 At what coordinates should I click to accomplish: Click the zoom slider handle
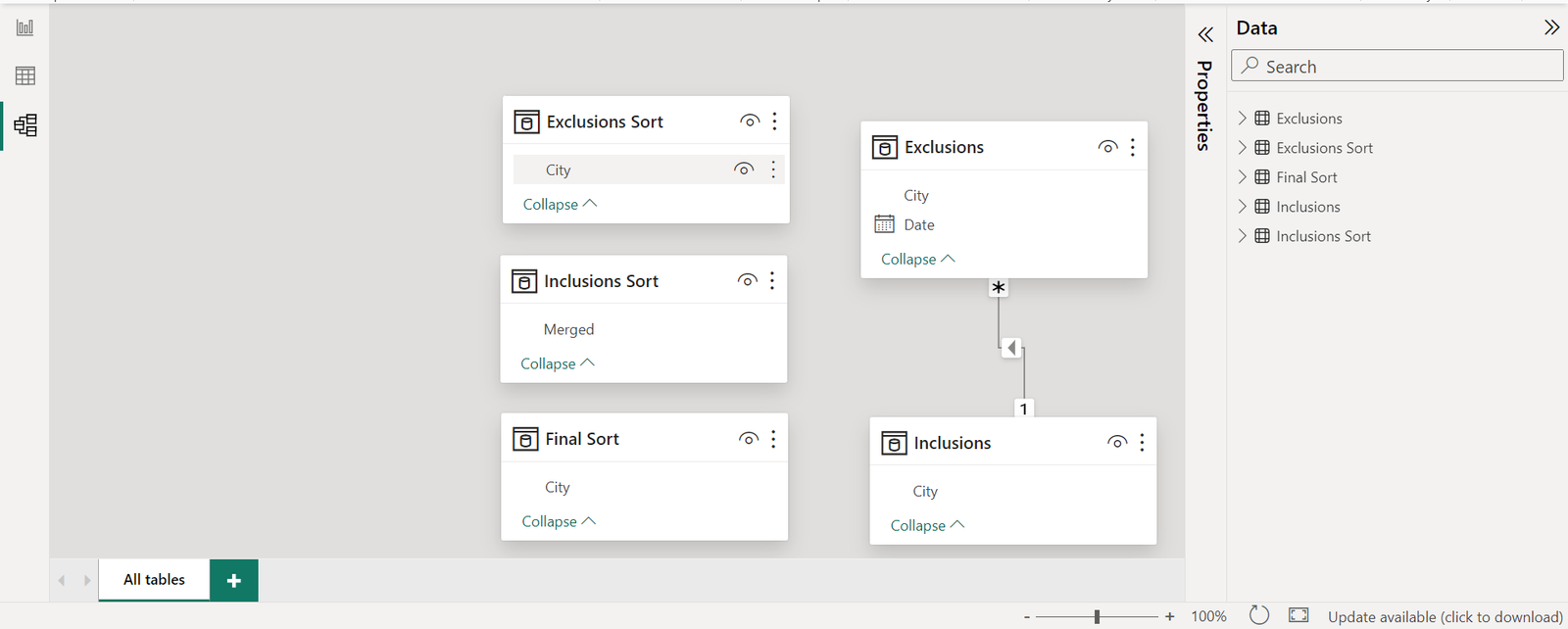coord(1097,616)
